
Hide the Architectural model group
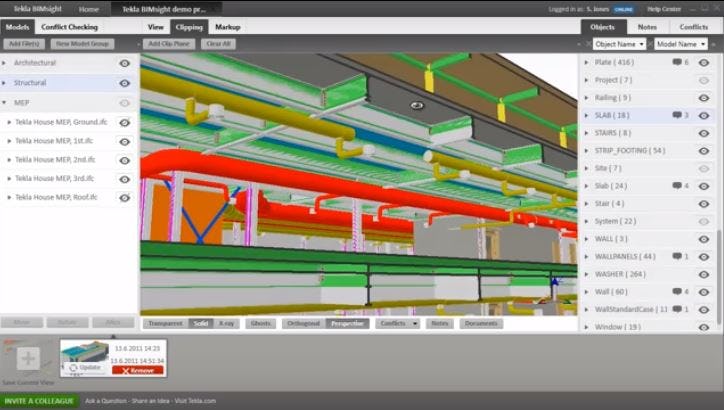point(125,63)
